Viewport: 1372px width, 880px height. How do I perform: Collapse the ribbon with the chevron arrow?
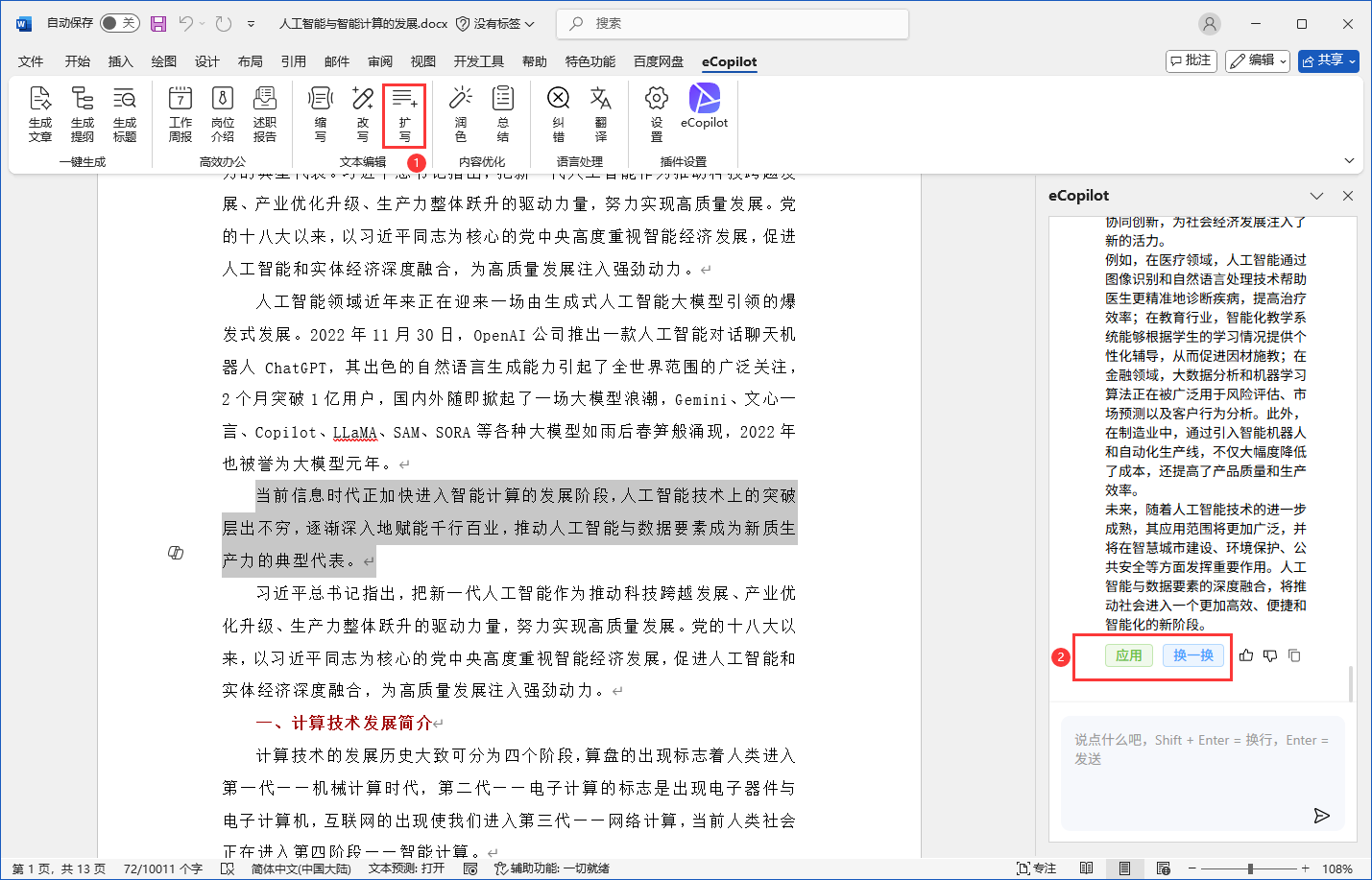coord(1349,160)
